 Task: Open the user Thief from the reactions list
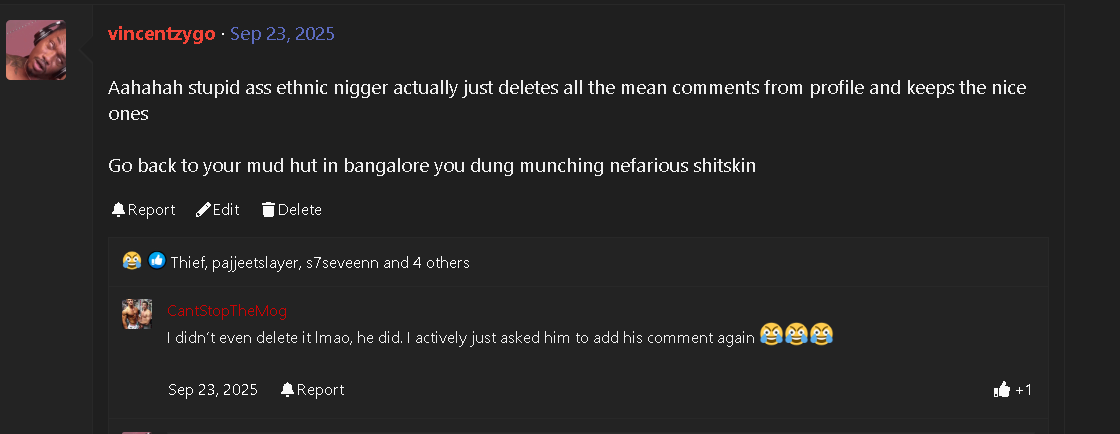(187, 263)
